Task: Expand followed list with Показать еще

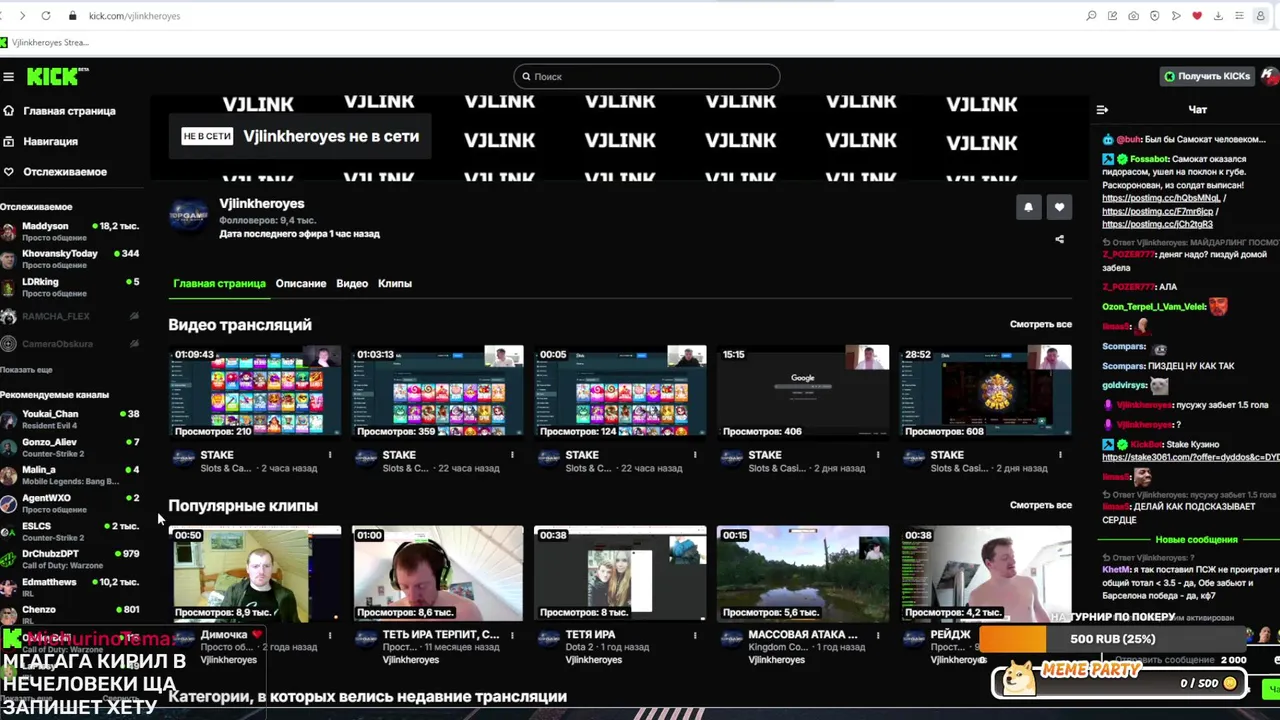Action: tap(26, 370)
